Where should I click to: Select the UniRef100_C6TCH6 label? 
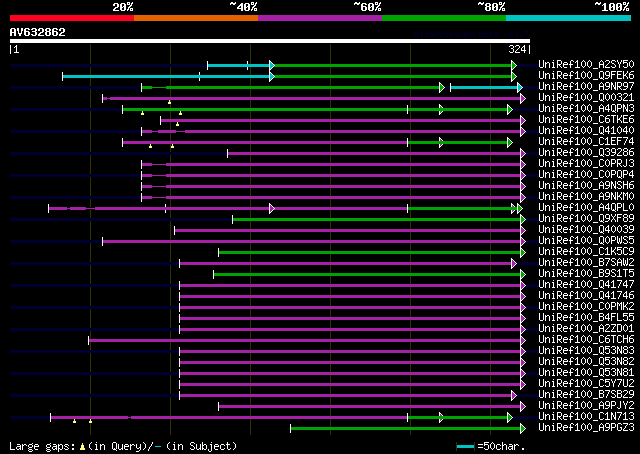(x=586, y=340)
